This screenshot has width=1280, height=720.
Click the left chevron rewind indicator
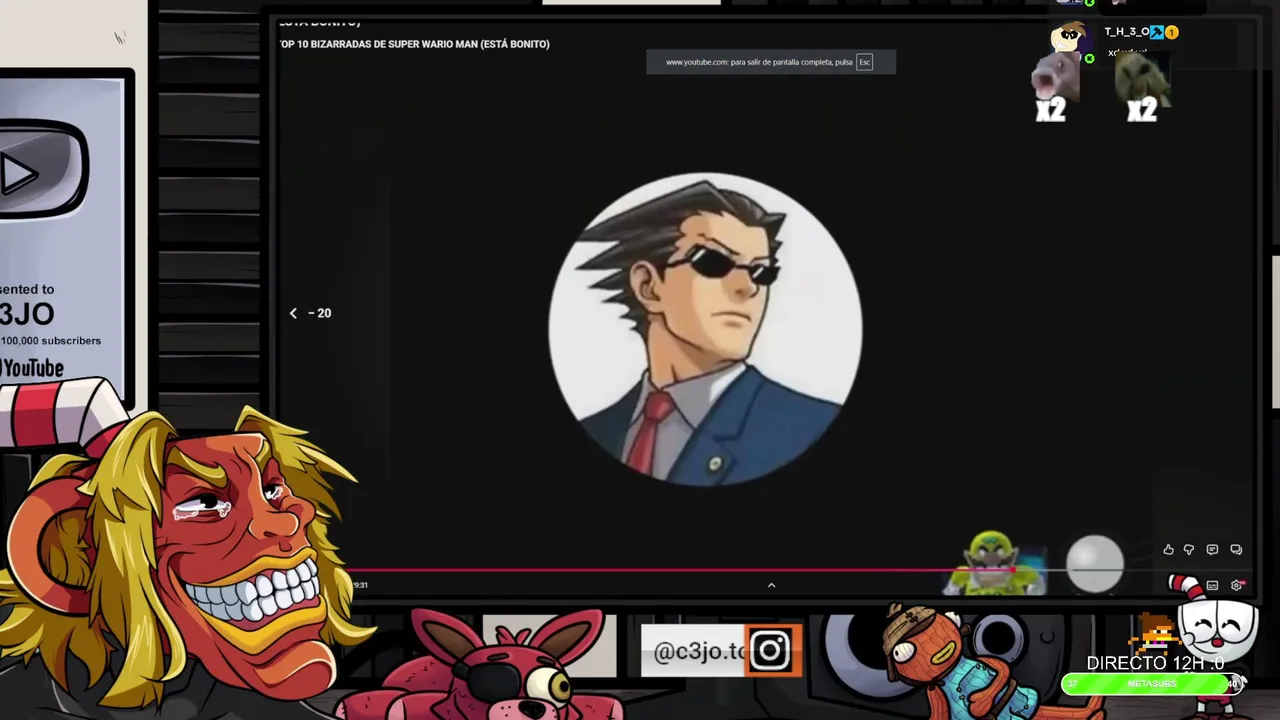[293, 313]
